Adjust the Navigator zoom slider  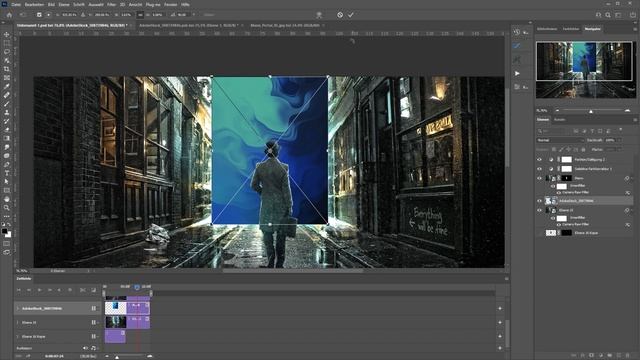(x=591, y=111)
